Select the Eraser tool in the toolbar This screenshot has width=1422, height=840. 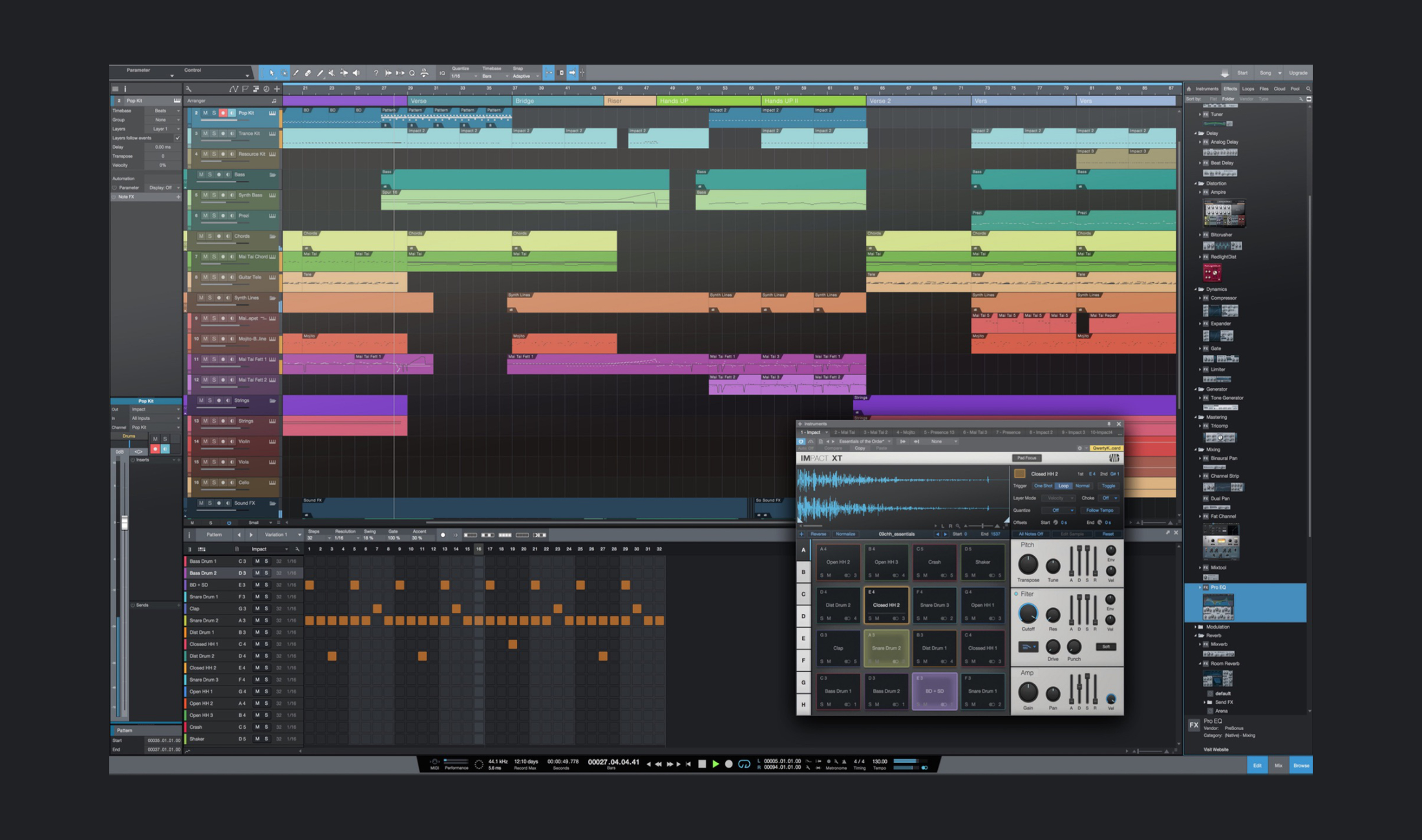point(308,73)
